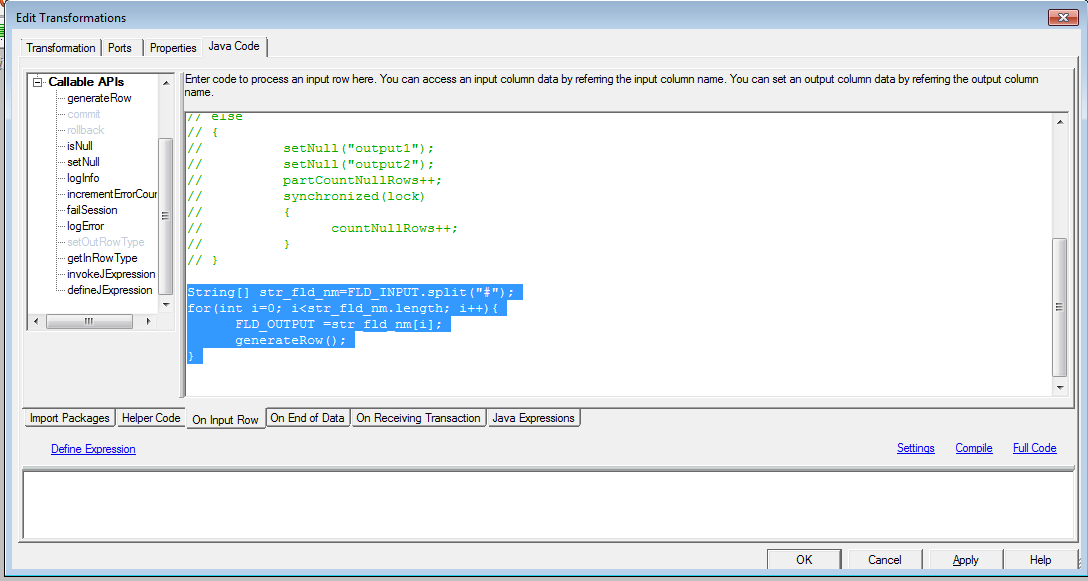Select the On Input Row tab

(x=226, y=419)
